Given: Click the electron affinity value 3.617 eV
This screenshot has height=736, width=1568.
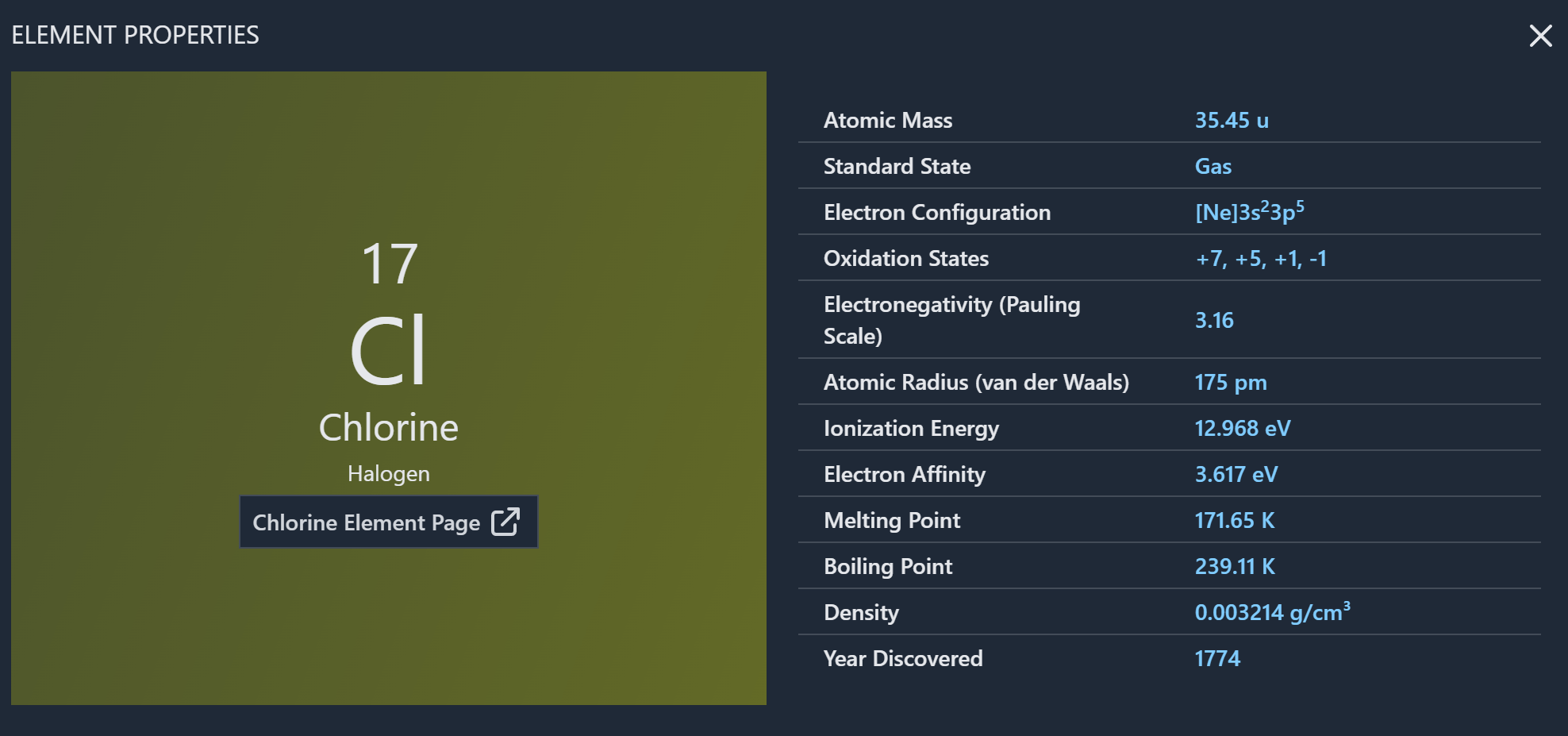Looking at the screenshot, I should click(x=1236, y=474).
